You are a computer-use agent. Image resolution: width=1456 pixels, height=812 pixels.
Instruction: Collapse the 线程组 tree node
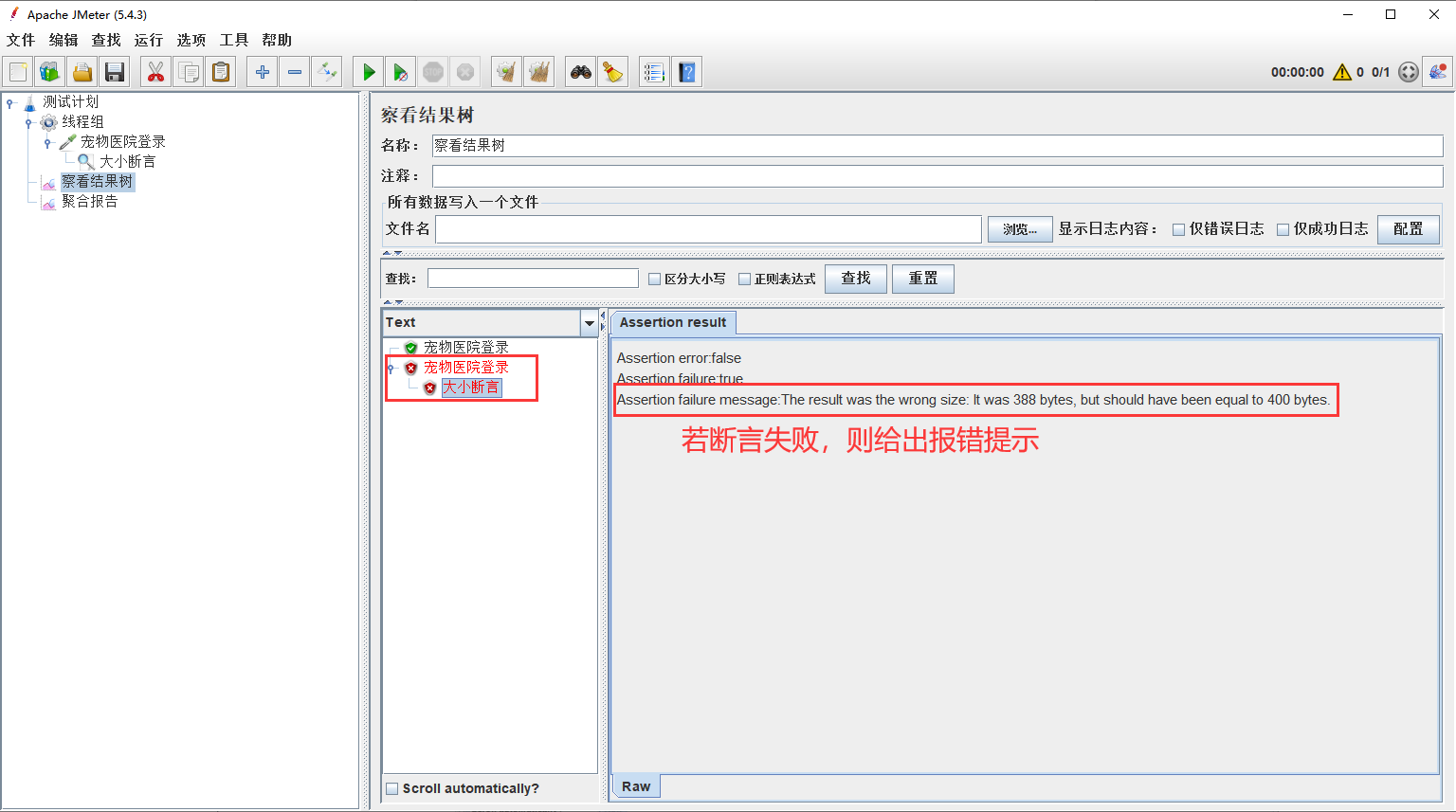point(28,122)
